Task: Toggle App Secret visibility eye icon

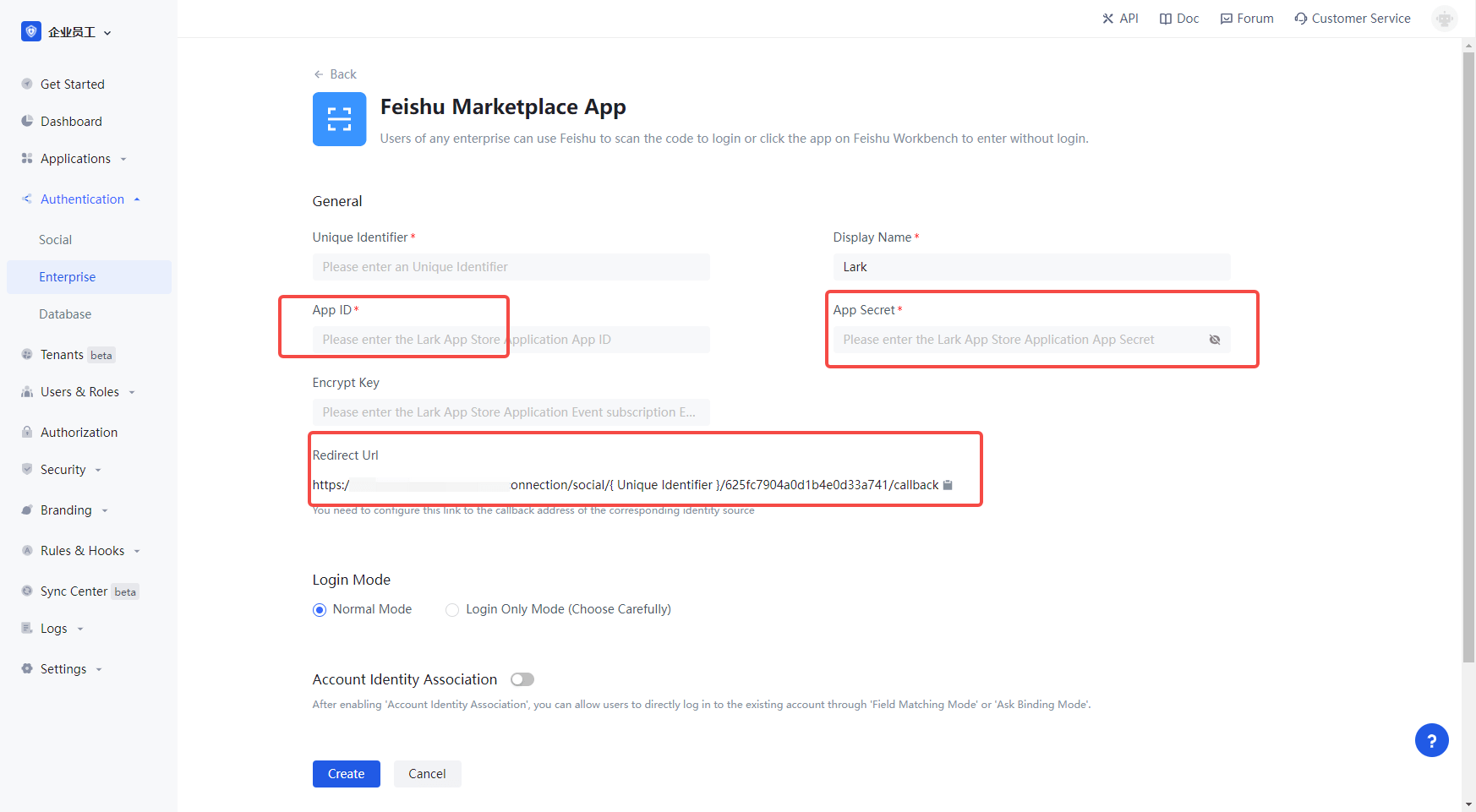Action: click(1214, 340)
